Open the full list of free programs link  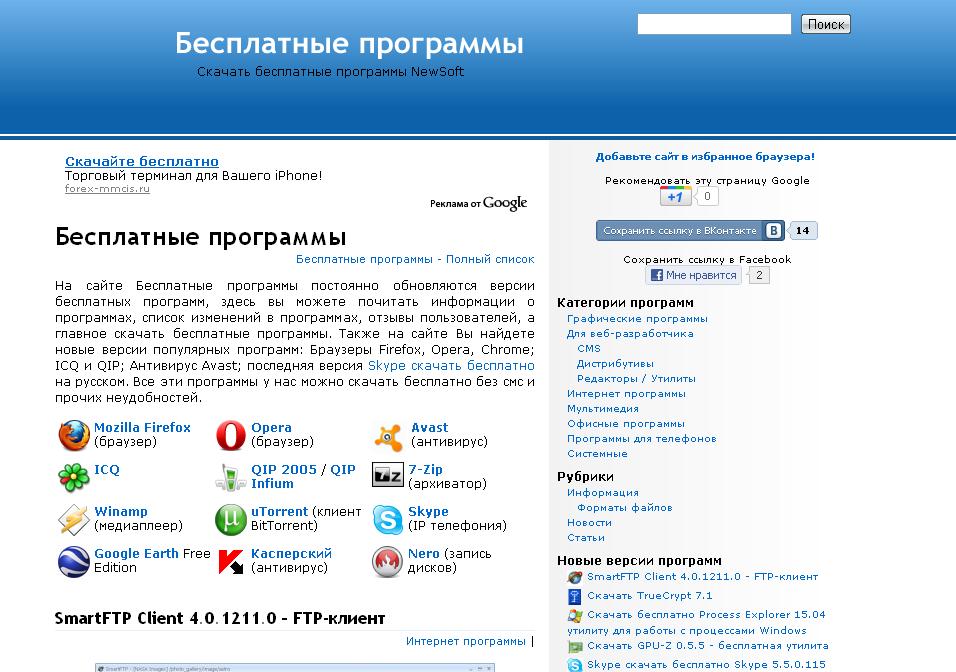[415, 259]
